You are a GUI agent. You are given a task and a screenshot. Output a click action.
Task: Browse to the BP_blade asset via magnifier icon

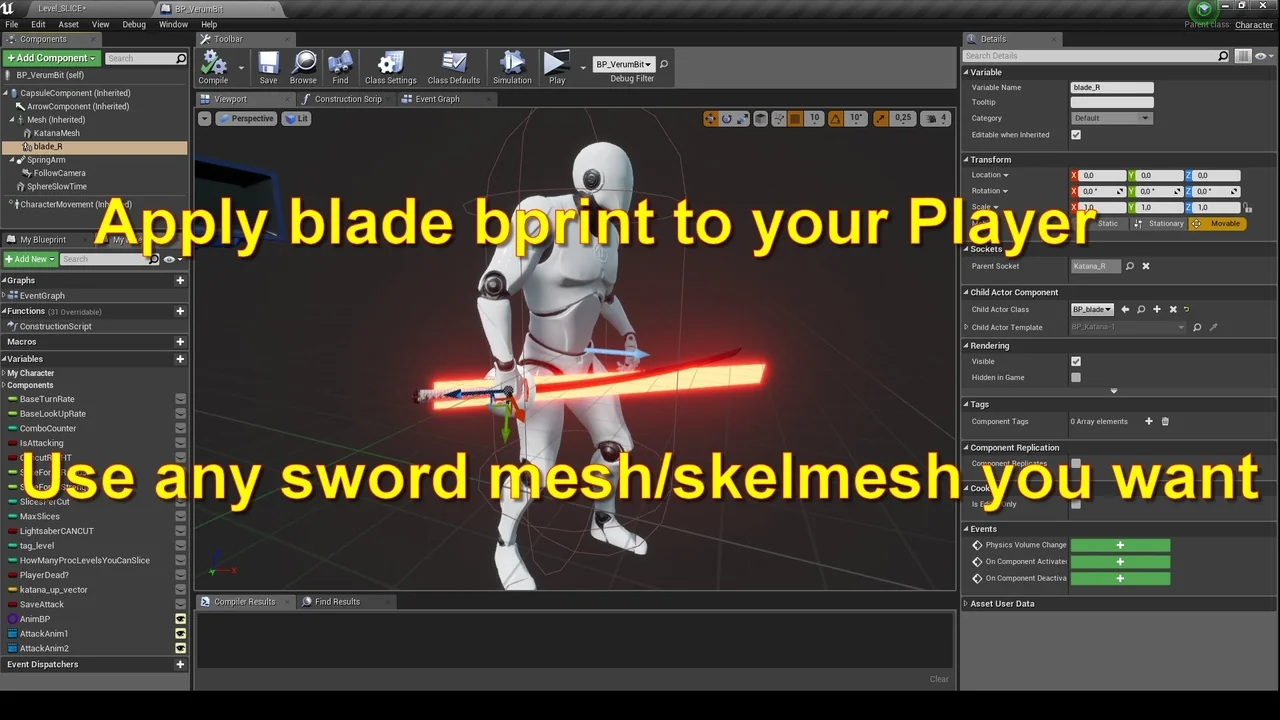(1141, 309)
